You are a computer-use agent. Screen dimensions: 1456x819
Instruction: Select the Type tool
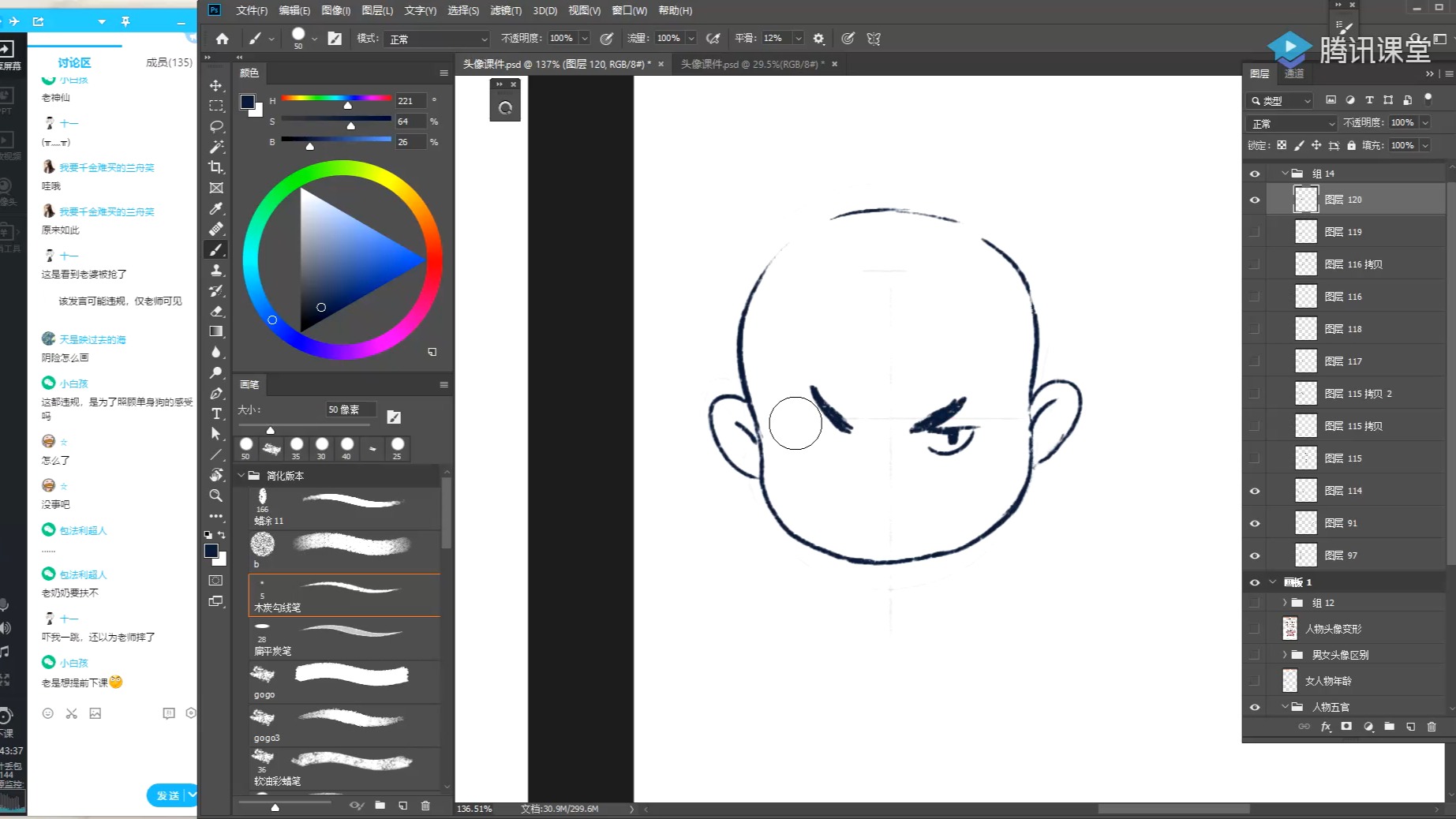click(215, 413)
